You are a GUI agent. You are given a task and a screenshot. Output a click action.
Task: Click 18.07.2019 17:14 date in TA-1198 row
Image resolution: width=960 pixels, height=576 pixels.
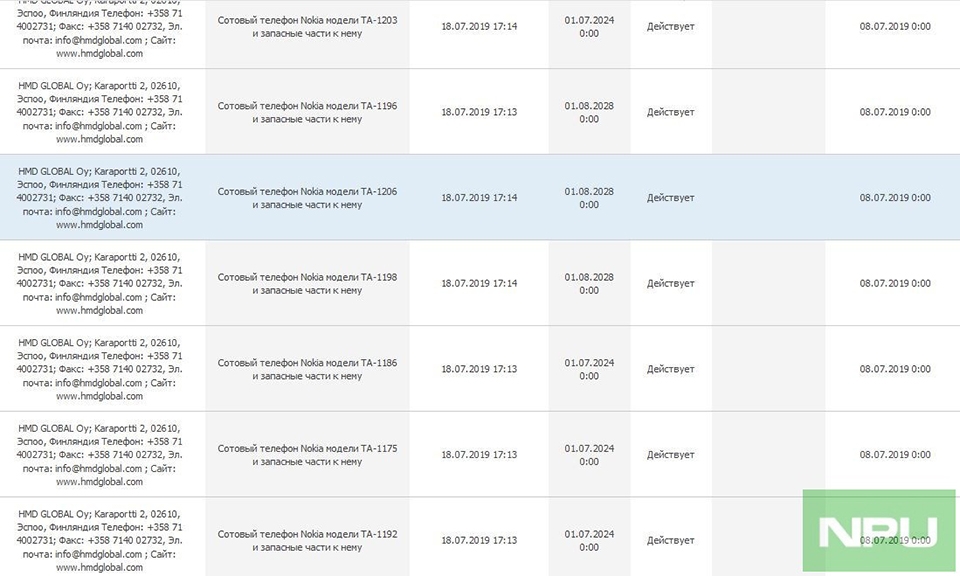479,283
